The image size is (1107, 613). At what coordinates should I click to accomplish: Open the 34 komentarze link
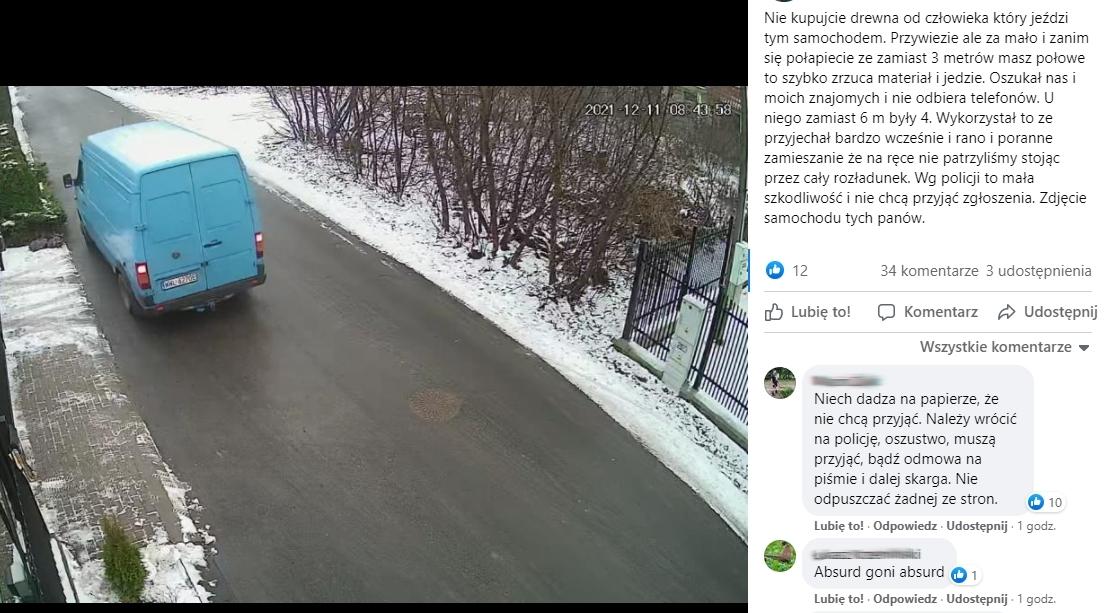pyautogui.click(x=929, y=270)
